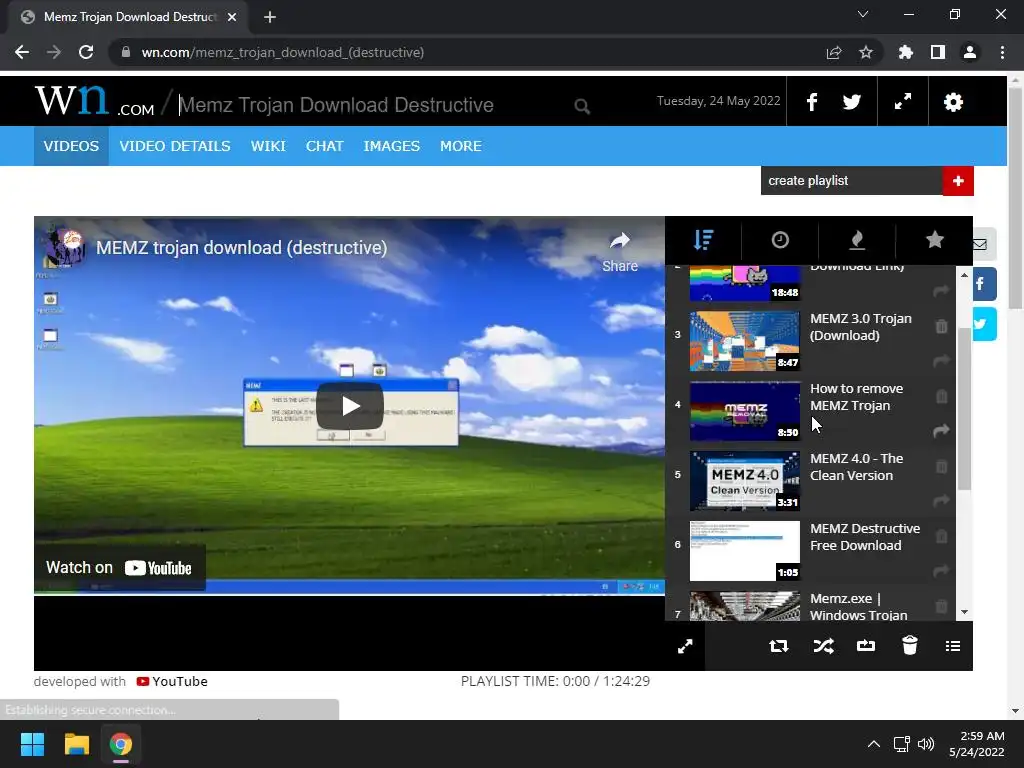Click the channel avatar on the video
Viewport: 1024px width, 768px height.
pos(65,248)
